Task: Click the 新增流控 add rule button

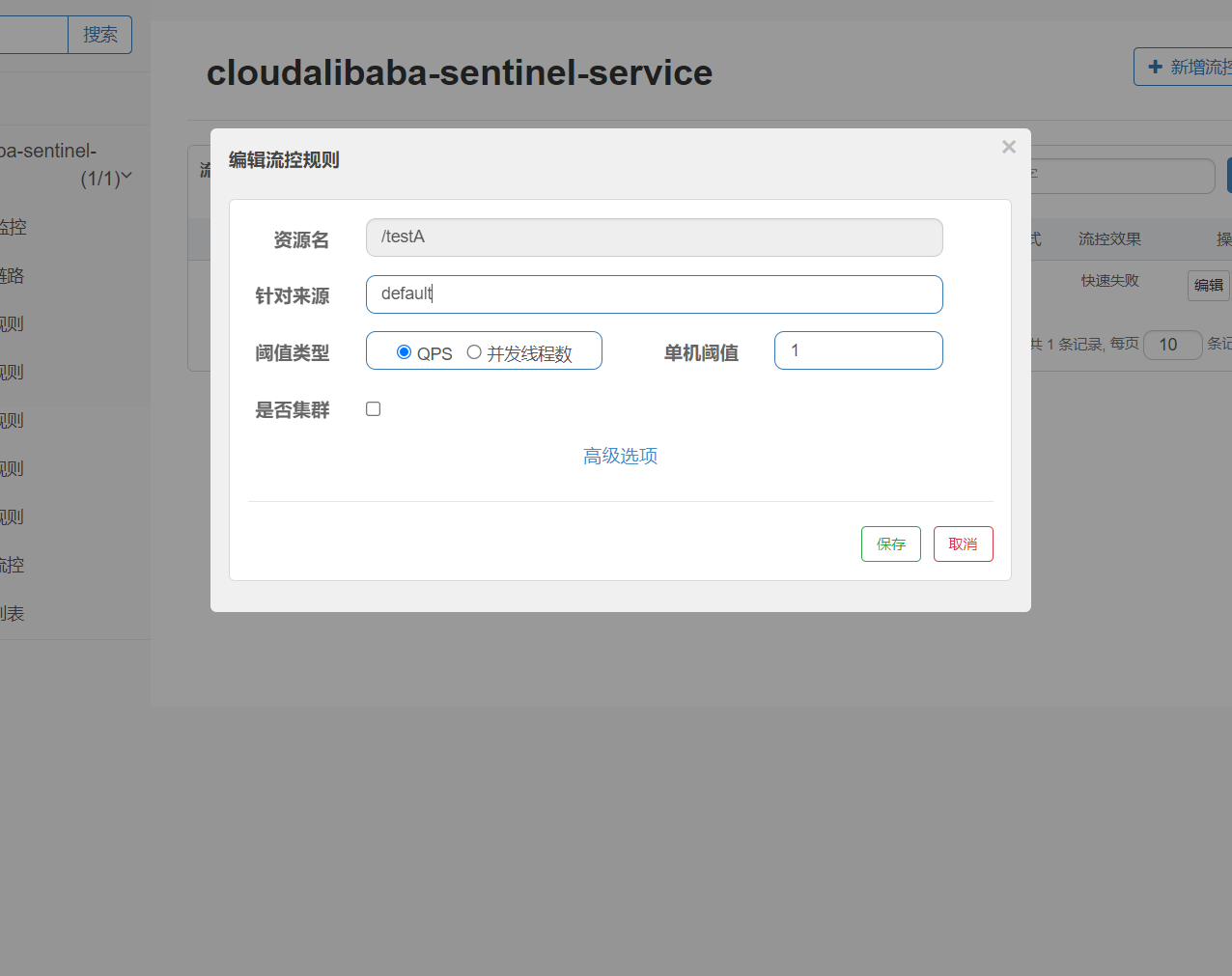Action: (1184, 67)
